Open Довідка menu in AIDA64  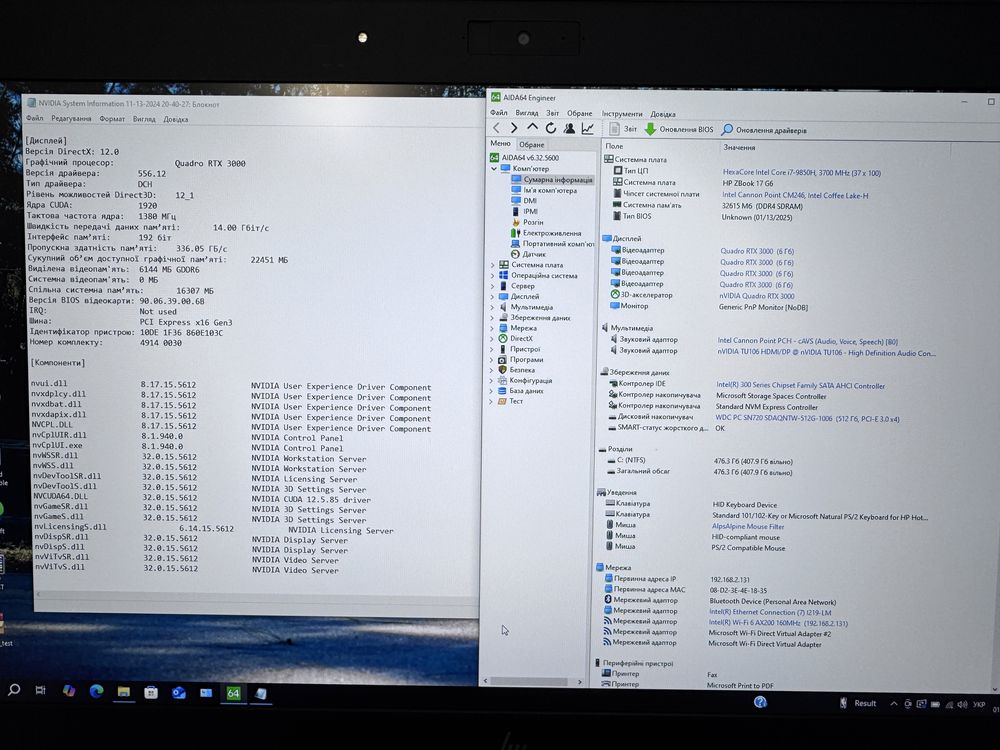tap(663, 114)
